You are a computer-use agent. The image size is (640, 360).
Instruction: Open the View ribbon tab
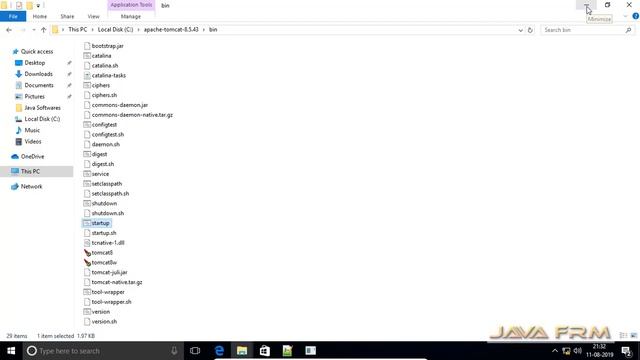pyautogui.click(x=93, y=16)
